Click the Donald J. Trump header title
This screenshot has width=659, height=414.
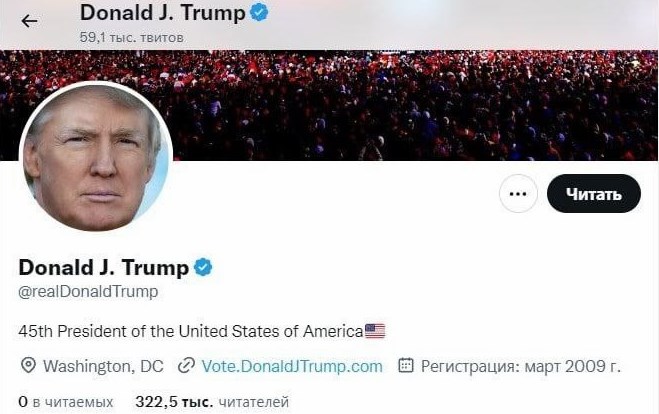click(x=163, y=13)
